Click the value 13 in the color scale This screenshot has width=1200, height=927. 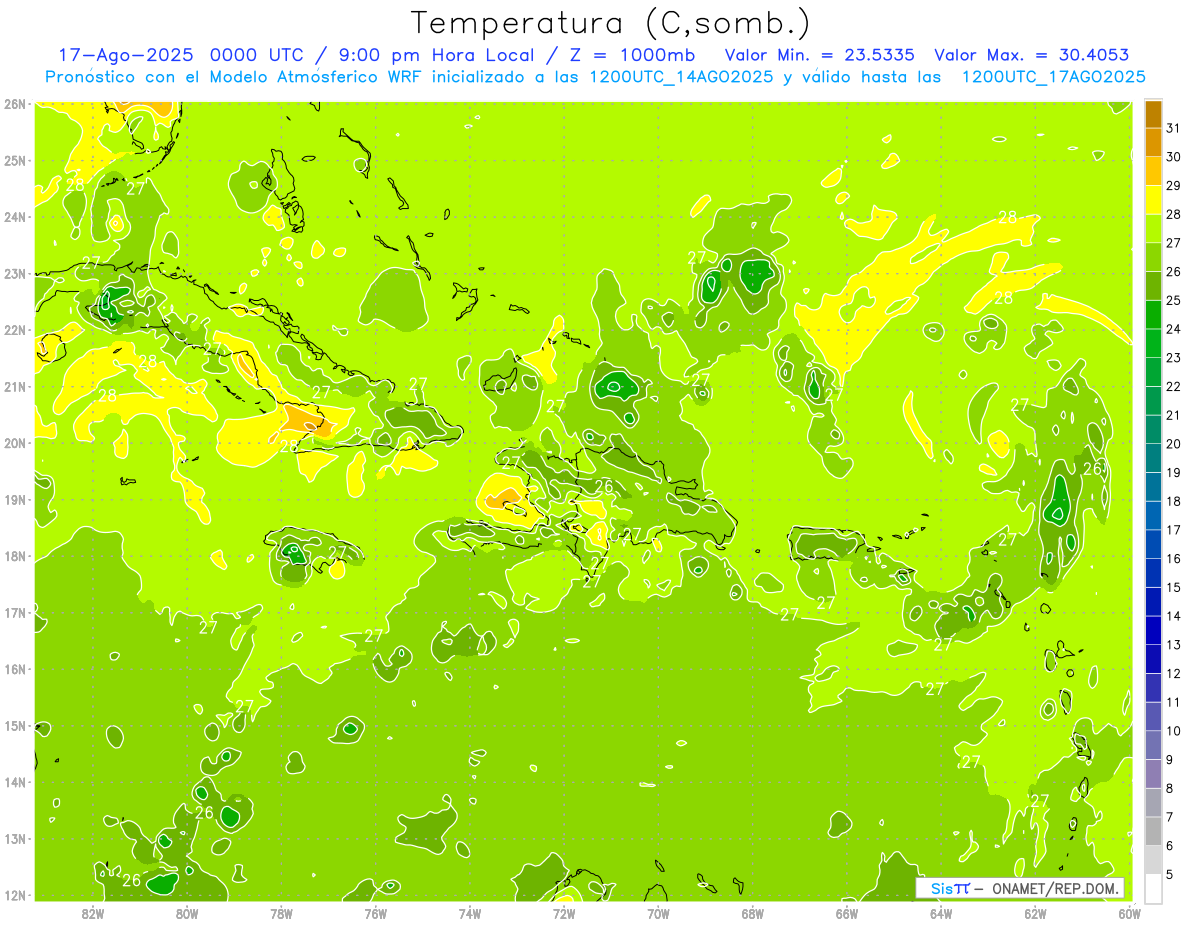[1174, 645]
